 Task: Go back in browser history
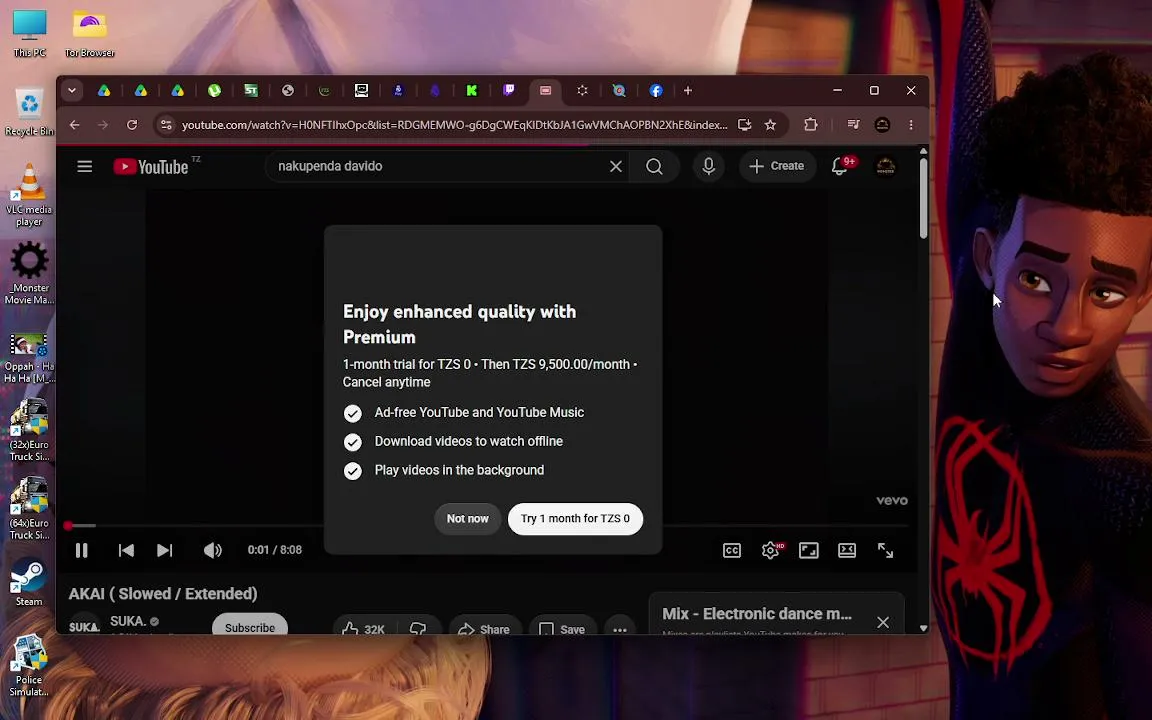(74, 125)
